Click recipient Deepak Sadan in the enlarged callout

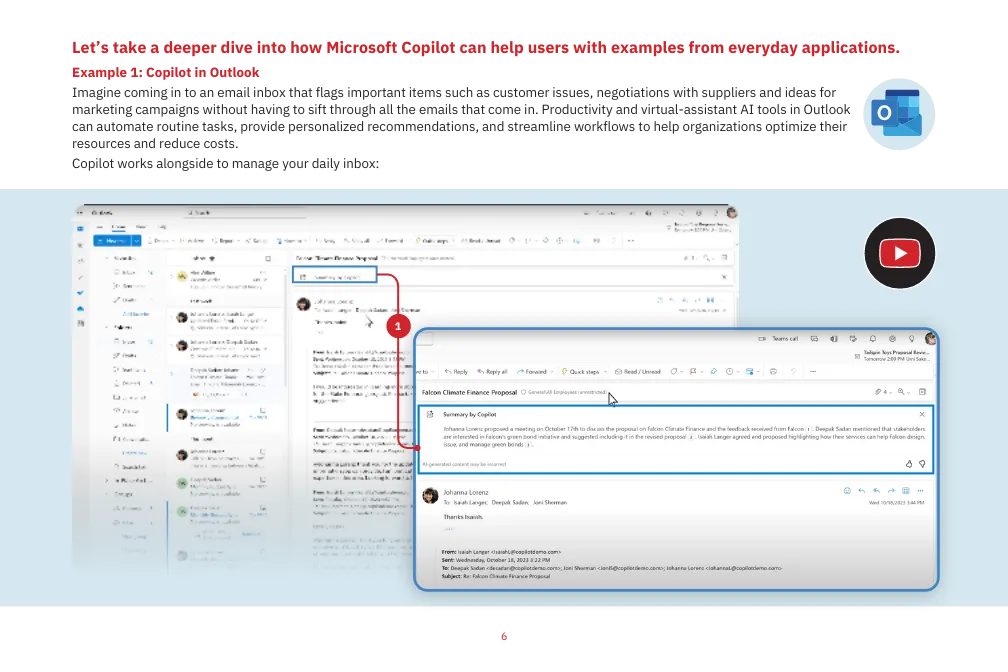508,503
